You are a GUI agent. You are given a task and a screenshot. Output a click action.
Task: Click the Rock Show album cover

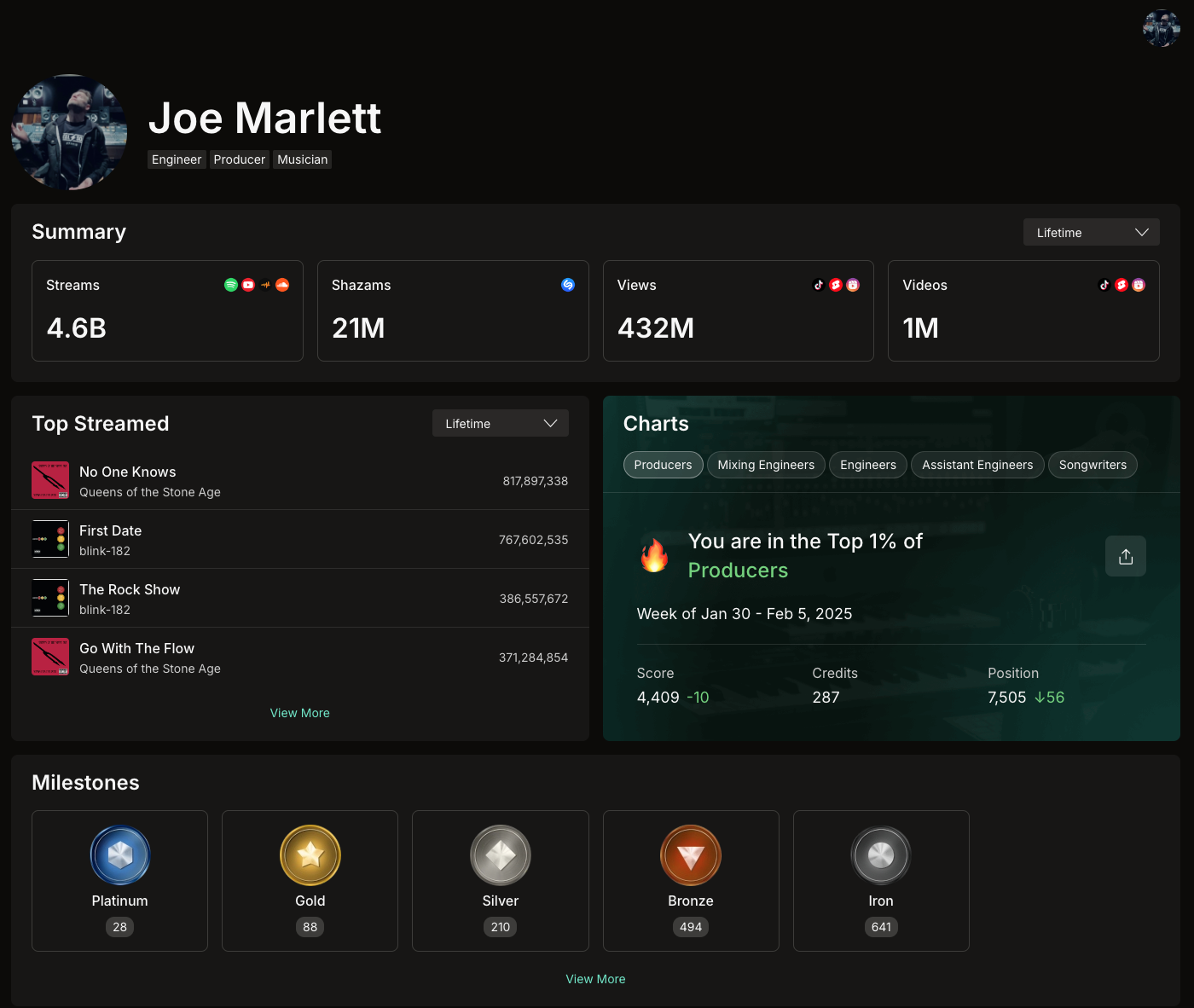pos(50,598)
